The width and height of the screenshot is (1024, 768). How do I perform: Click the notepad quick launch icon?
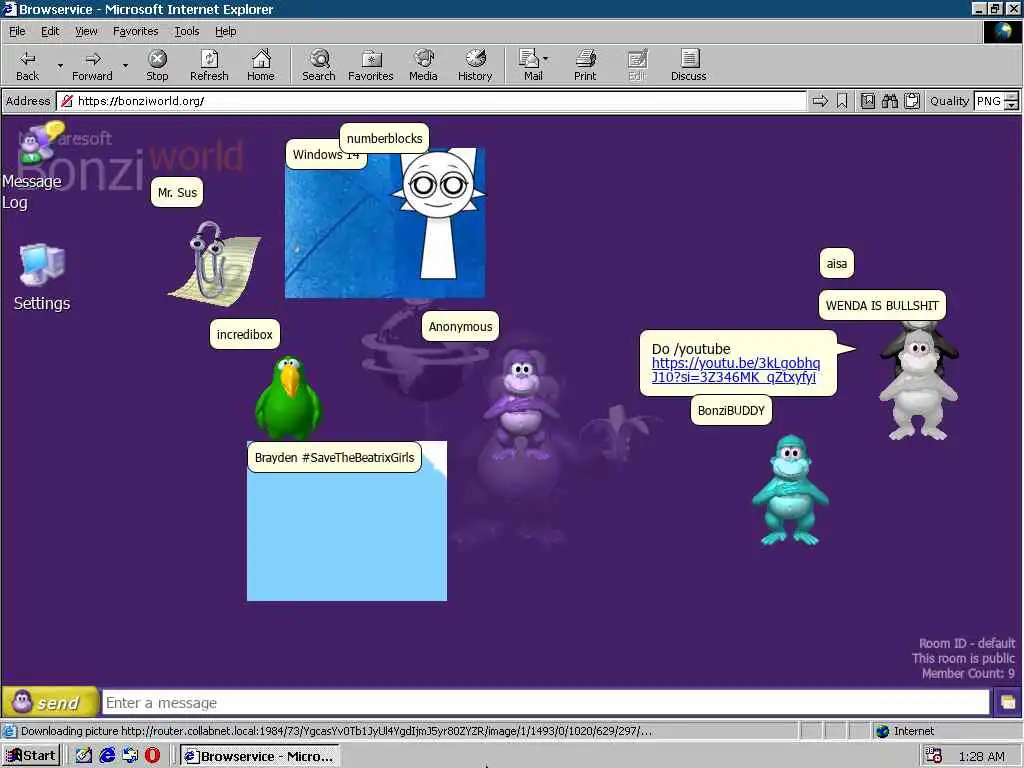84,756
